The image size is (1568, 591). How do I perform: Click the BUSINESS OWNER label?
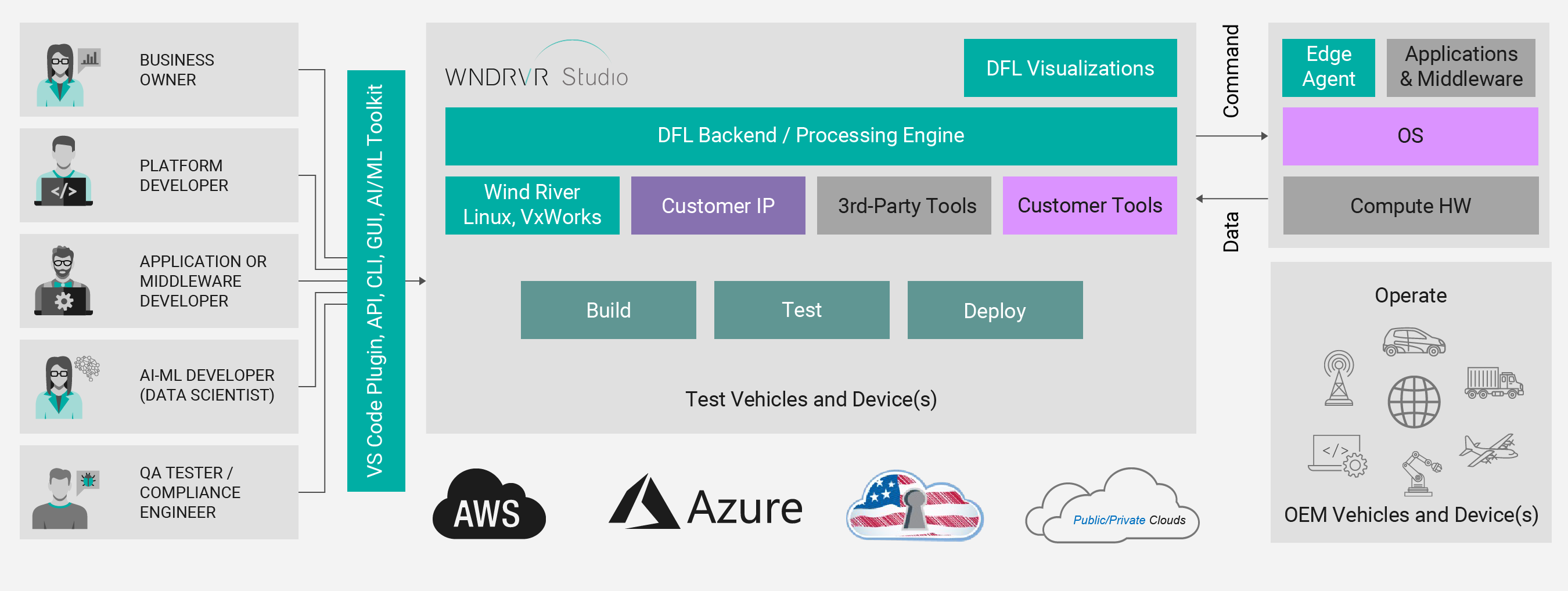coord(177,70)
